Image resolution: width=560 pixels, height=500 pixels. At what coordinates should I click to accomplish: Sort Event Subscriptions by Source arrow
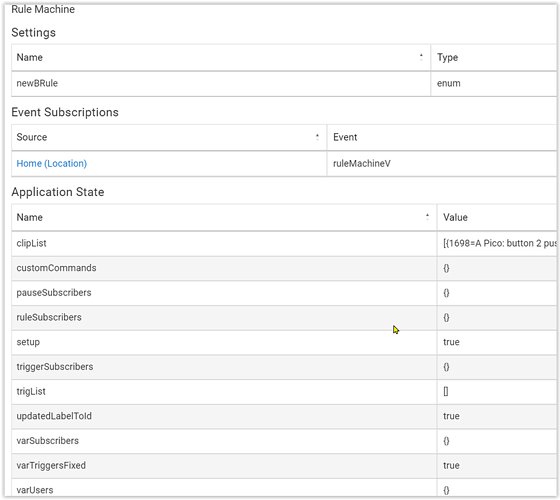pos(317,137)
